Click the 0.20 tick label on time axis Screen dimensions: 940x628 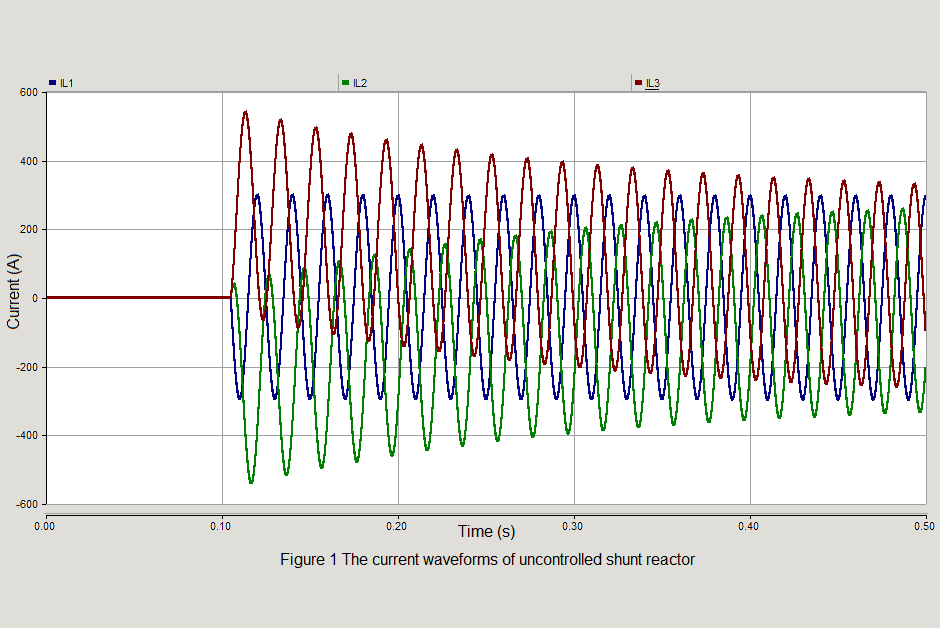click(x=398, y=524)
